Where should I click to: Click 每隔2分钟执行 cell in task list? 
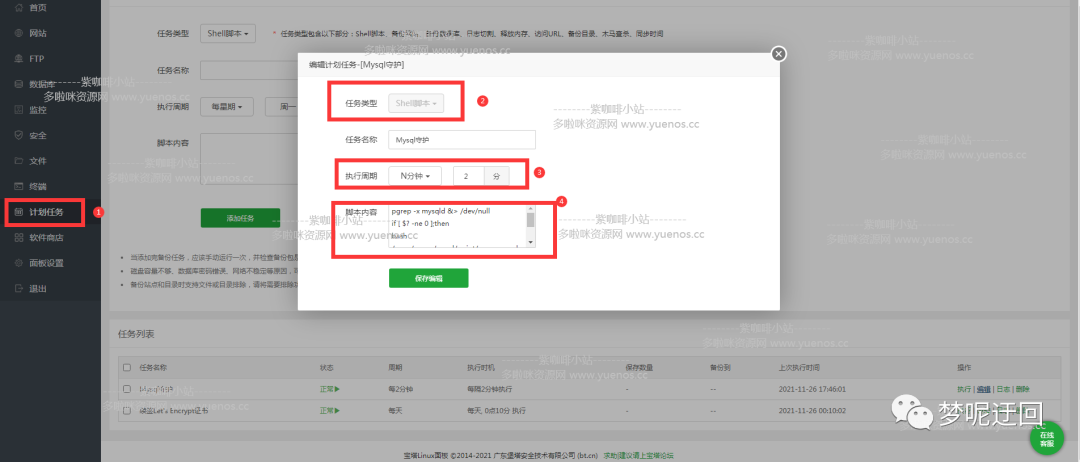(x=490, y=389)
